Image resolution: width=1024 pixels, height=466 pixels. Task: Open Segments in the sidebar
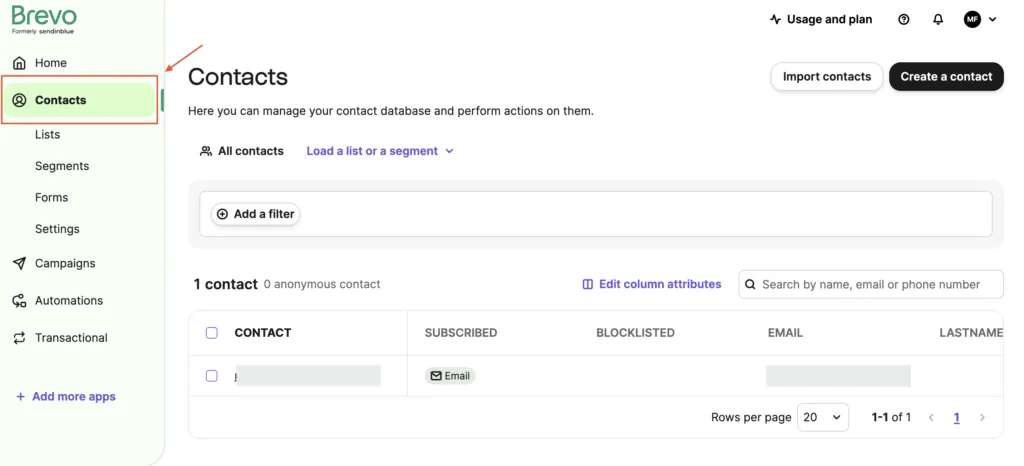[x=62, y=166]
